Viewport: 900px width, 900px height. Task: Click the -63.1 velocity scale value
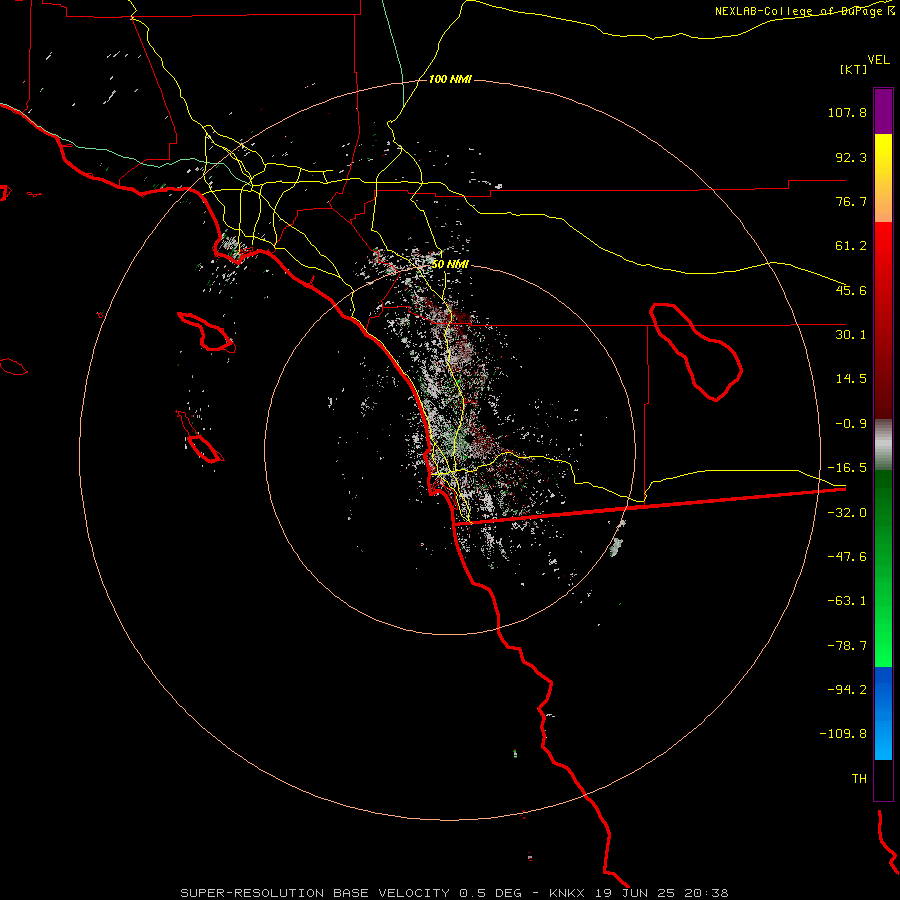pos(847,601)
